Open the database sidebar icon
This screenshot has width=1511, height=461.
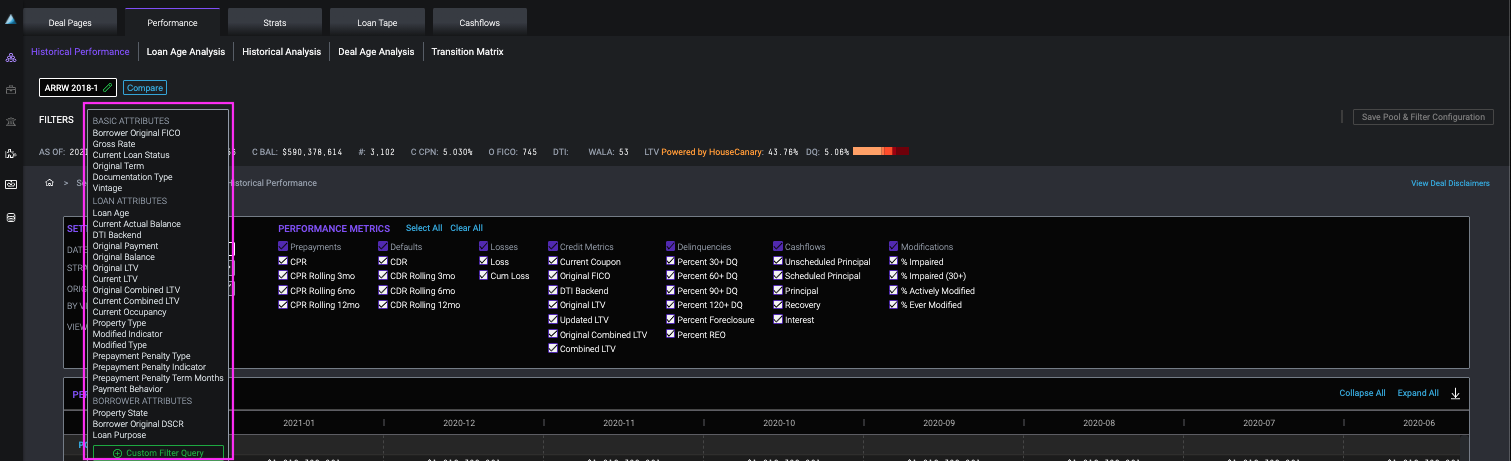tap(11, 217)
